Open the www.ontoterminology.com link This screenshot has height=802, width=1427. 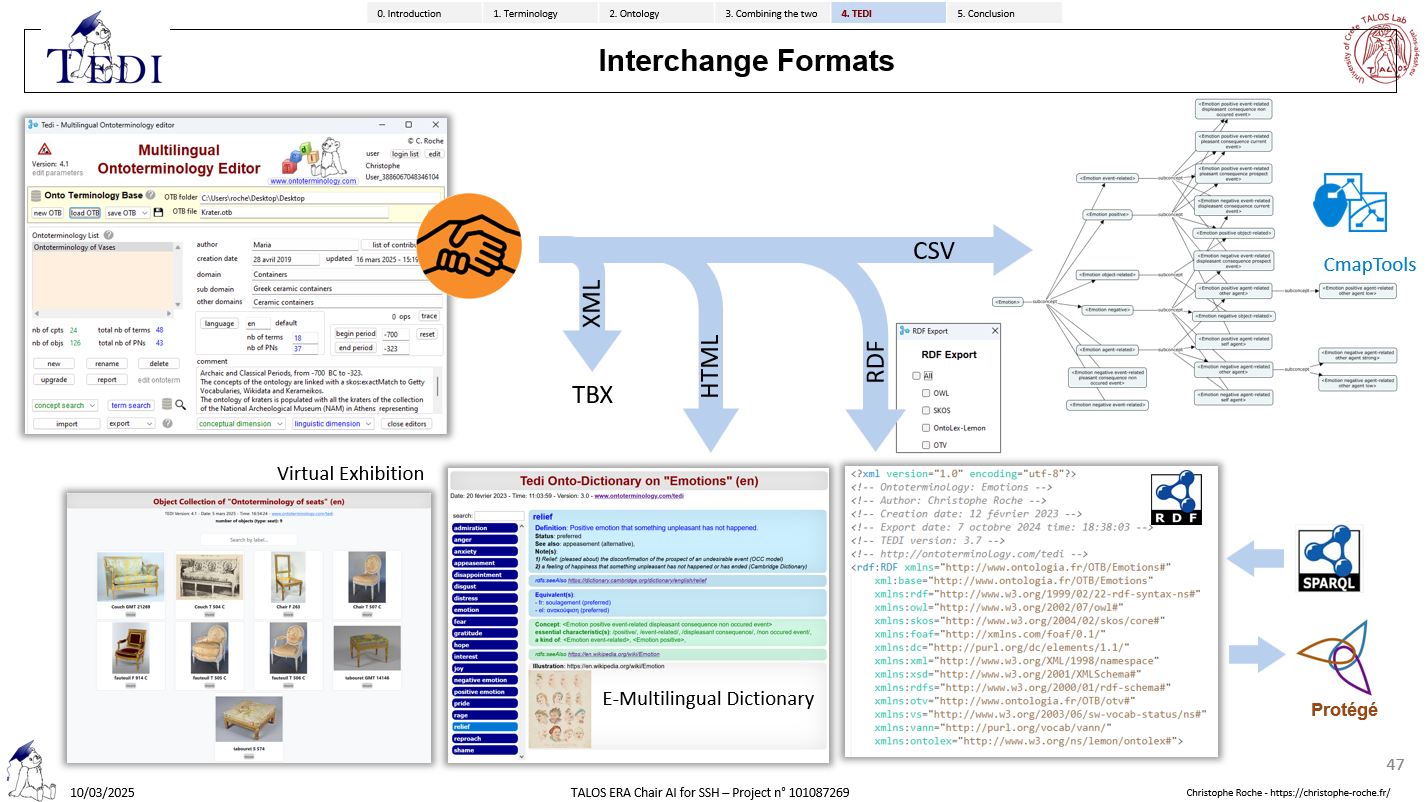point(313,181)
